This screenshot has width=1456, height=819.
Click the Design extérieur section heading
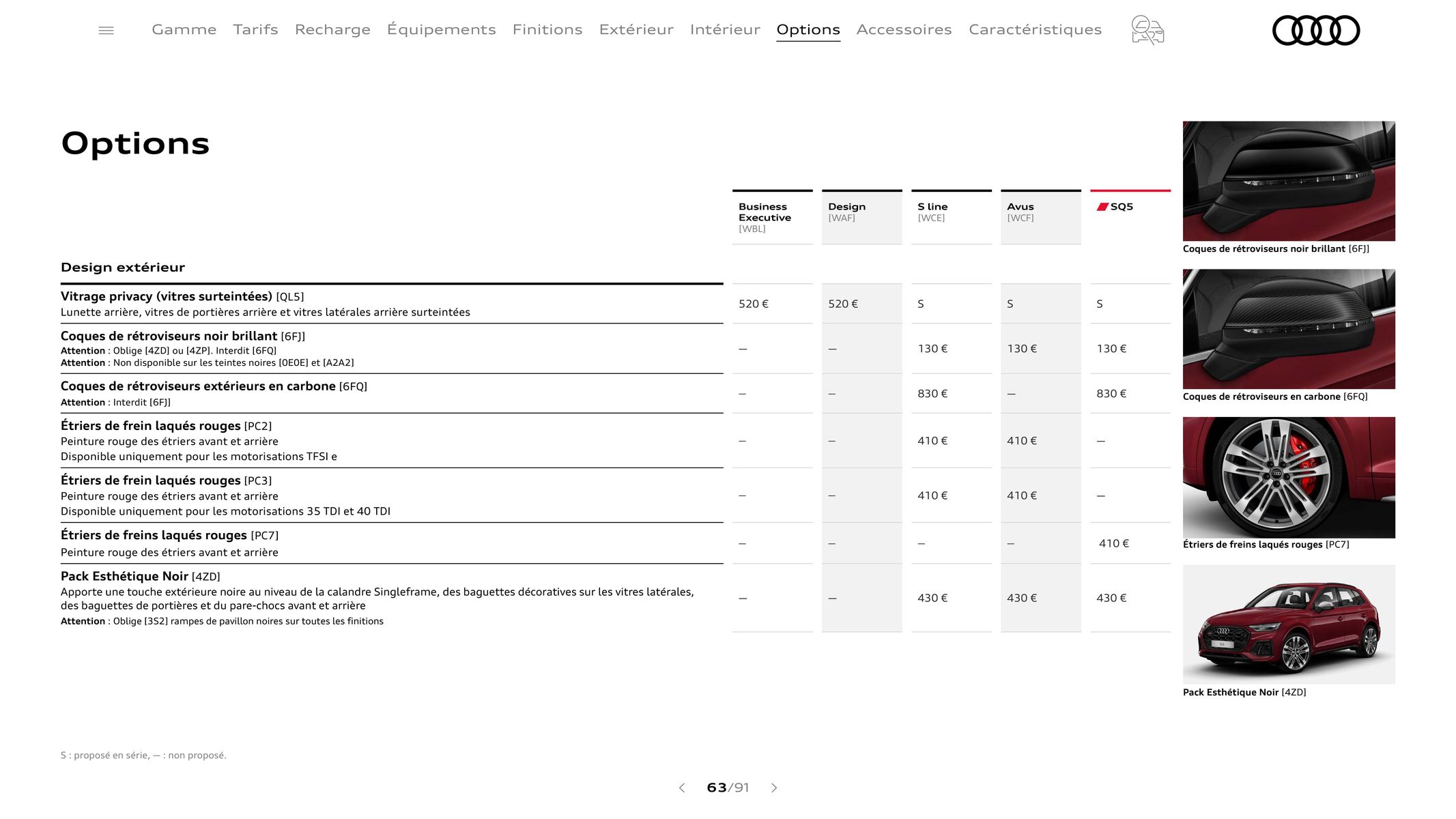pyautogui.click(x=123, y=268)
